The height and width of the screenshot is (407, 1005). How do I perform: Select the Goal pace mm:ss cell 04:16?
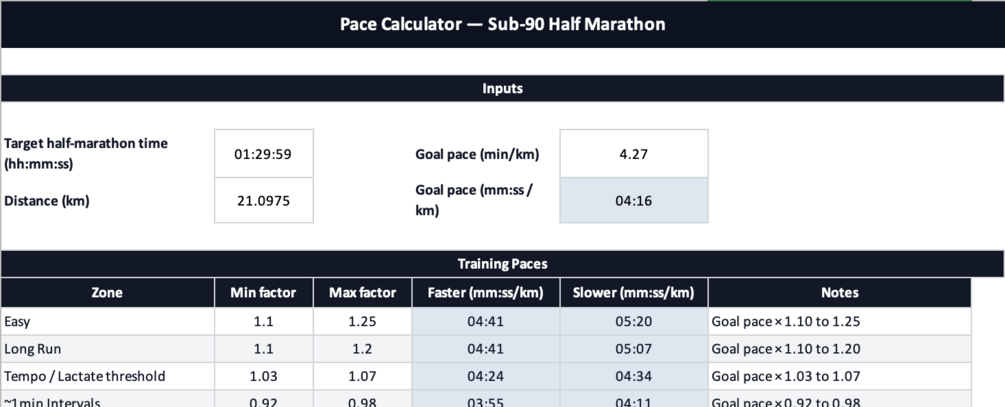pyautogui.click(x=634, y=200)
